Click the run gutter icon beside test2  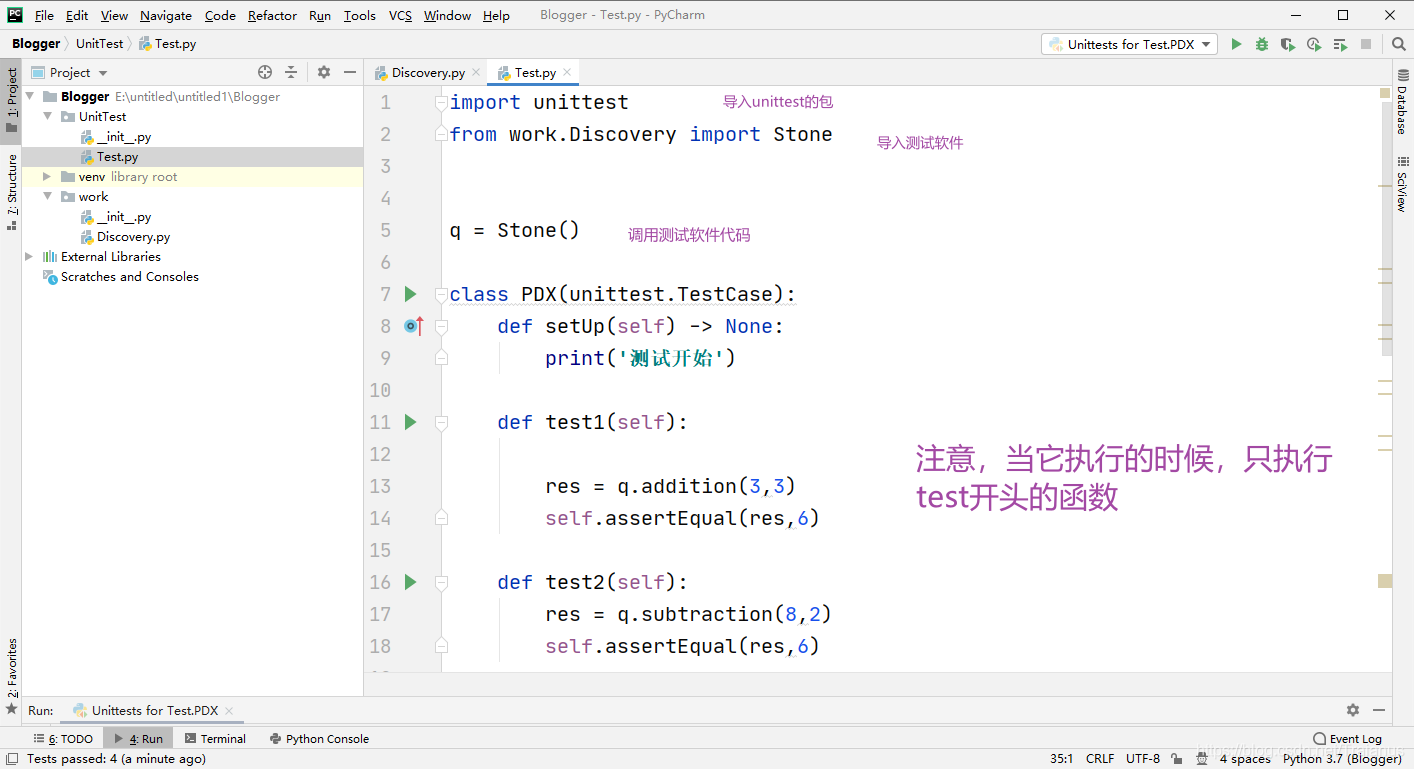(x=410, y=582)
